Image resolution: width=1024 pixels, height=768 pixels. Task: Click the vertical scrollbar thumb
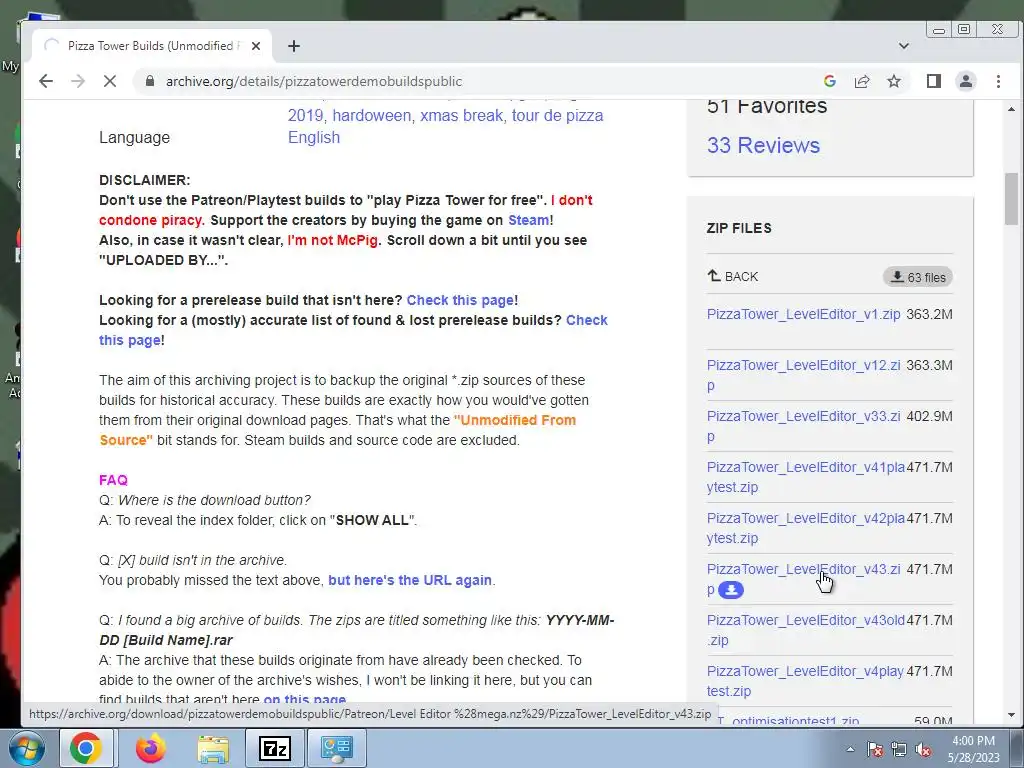[x=1011, y=199]
